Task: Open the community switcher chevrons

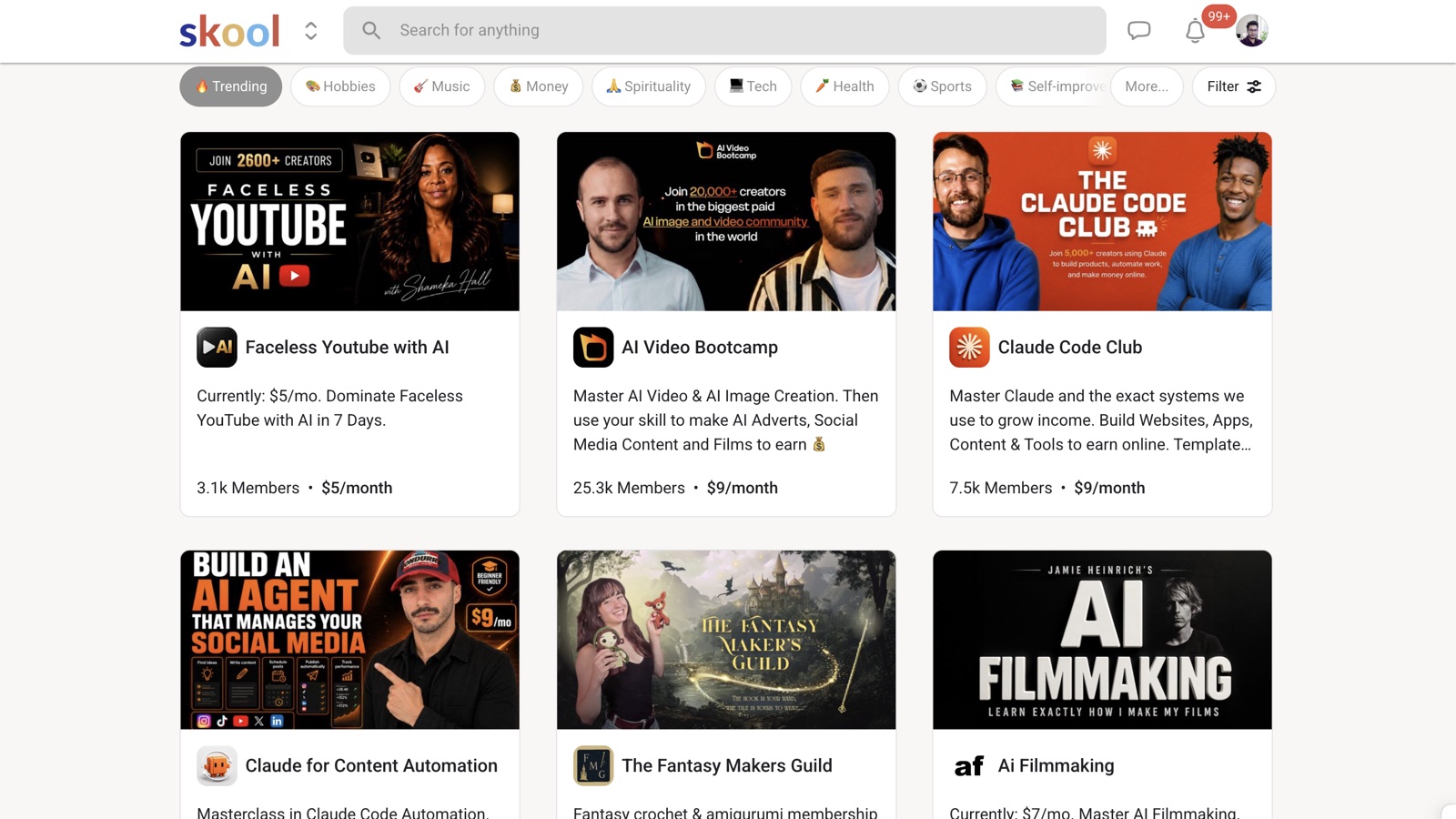Action: tap(311, 31)
